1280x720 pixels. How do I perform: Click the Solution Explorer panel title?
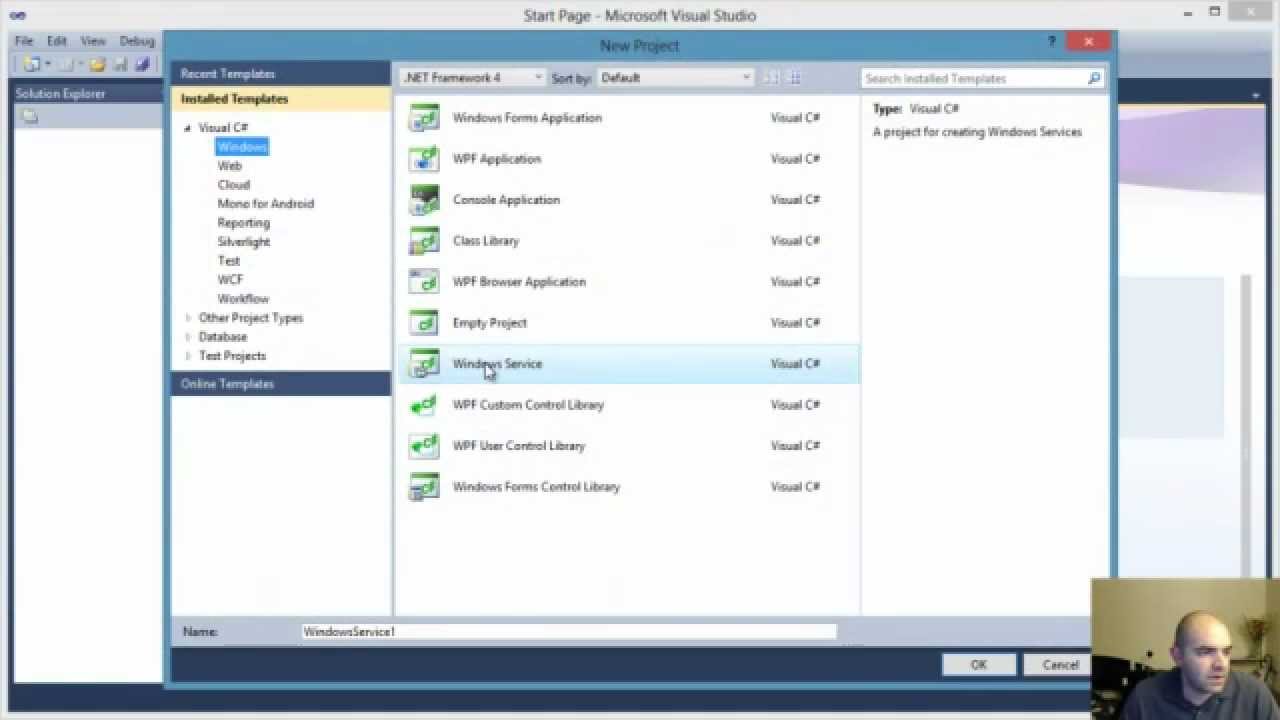coord(60,94)
